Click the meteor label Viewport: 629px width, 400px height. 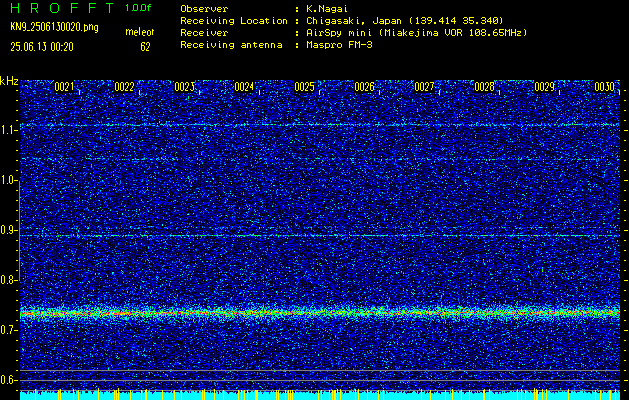[140, 32]
